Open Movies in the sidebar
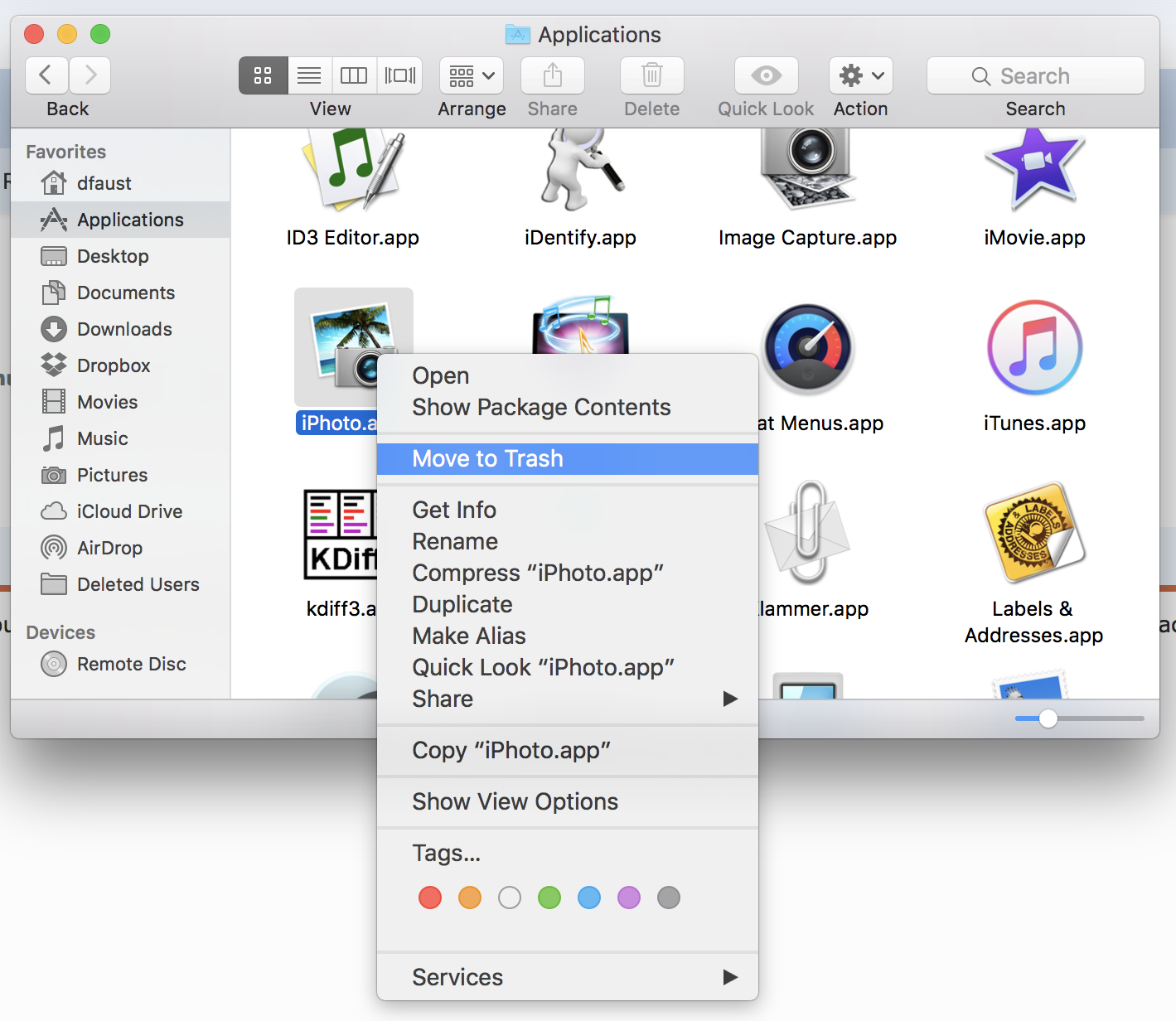This screenshot has height=1021, width=1176. click(x=121, y=402)
